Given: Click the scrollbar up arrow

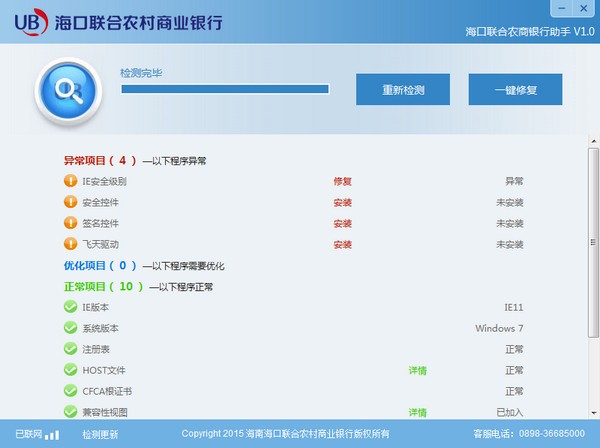Looking at the screenshot, I should [593, 141].
